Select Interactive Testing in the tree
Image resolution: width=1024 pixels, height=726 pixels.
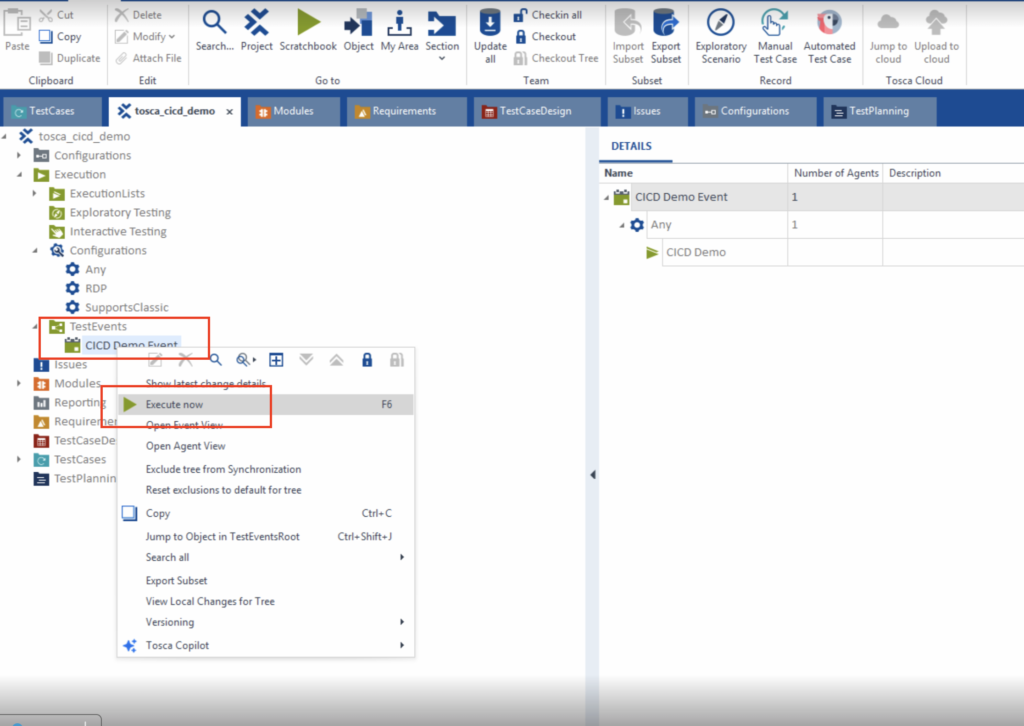[118, 231]
